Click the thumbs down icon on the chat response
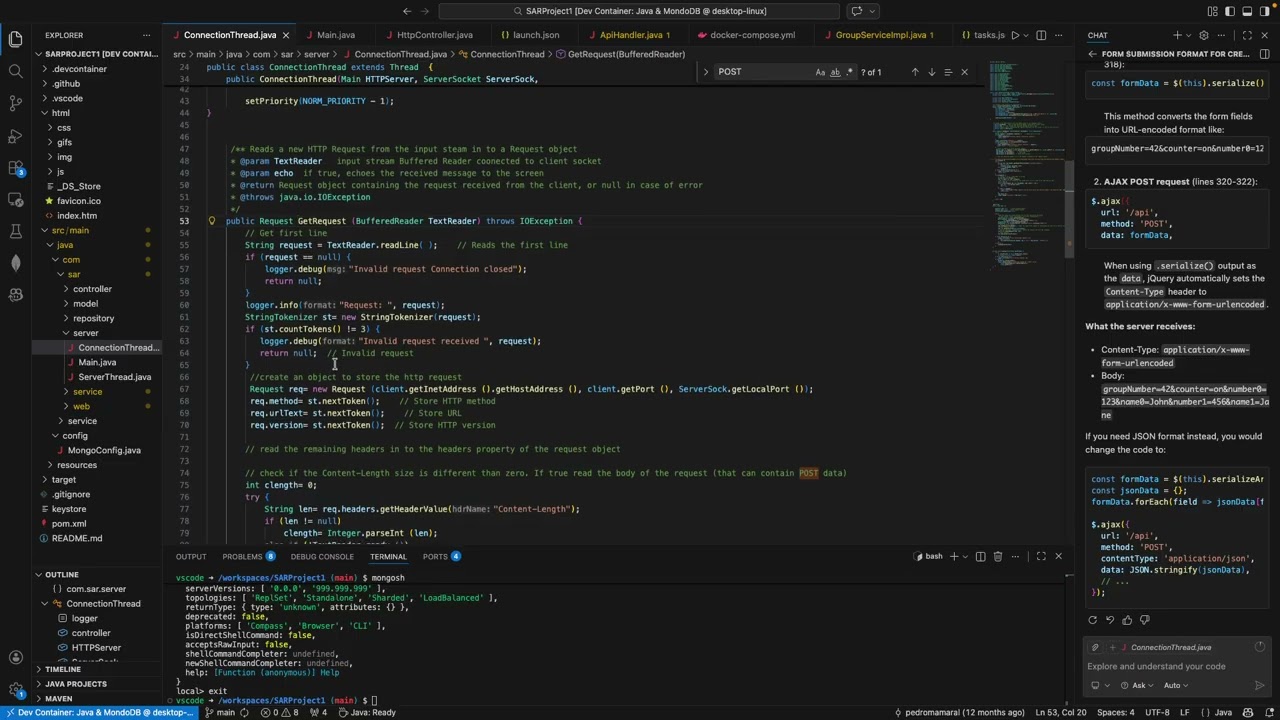The image size is (1280, 720). point(1144,620)
